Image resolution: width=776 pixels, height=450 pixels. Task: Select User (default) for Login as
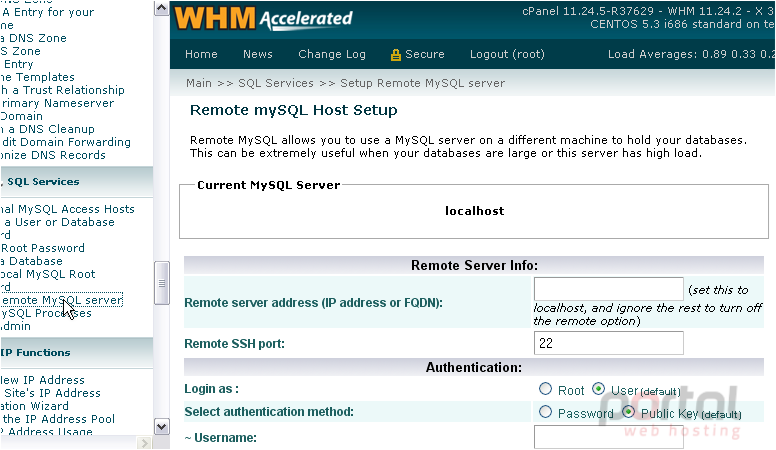598,389
